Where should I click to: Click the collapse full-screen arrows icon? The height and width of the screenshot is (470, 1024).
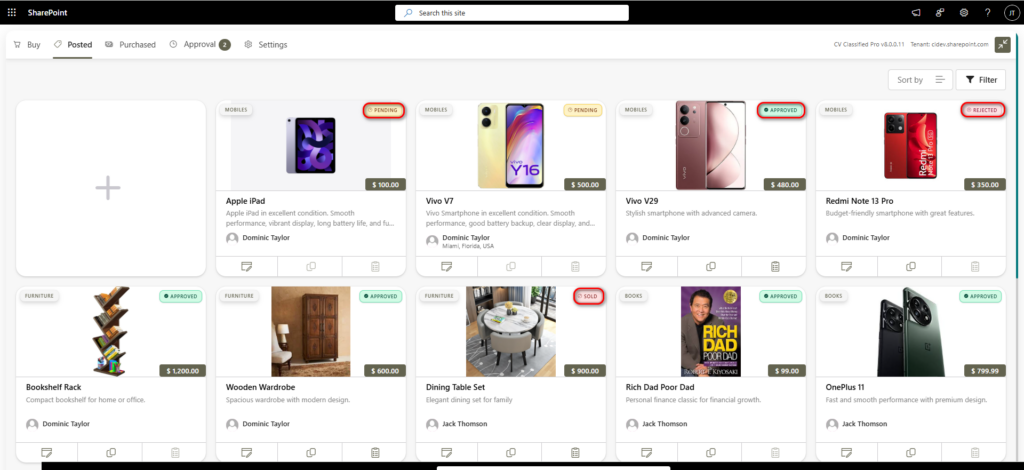[x=1002, y=44]
